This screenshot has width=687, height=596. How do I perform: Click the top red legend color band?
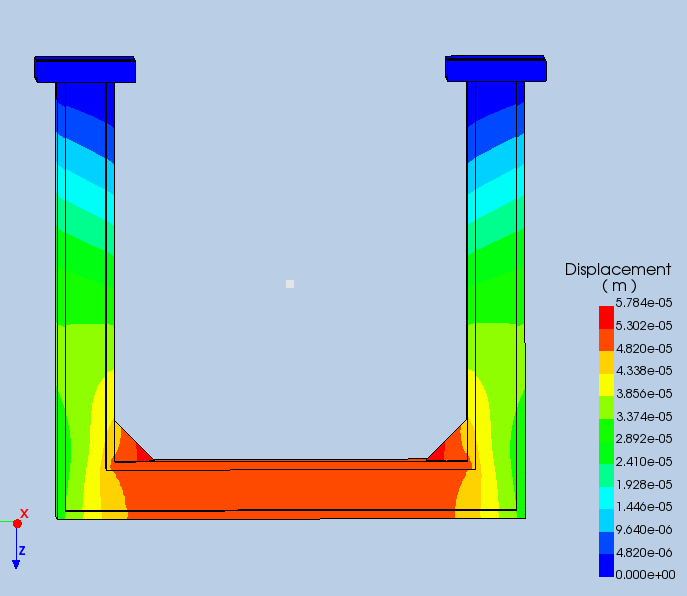tap(606, 317)
